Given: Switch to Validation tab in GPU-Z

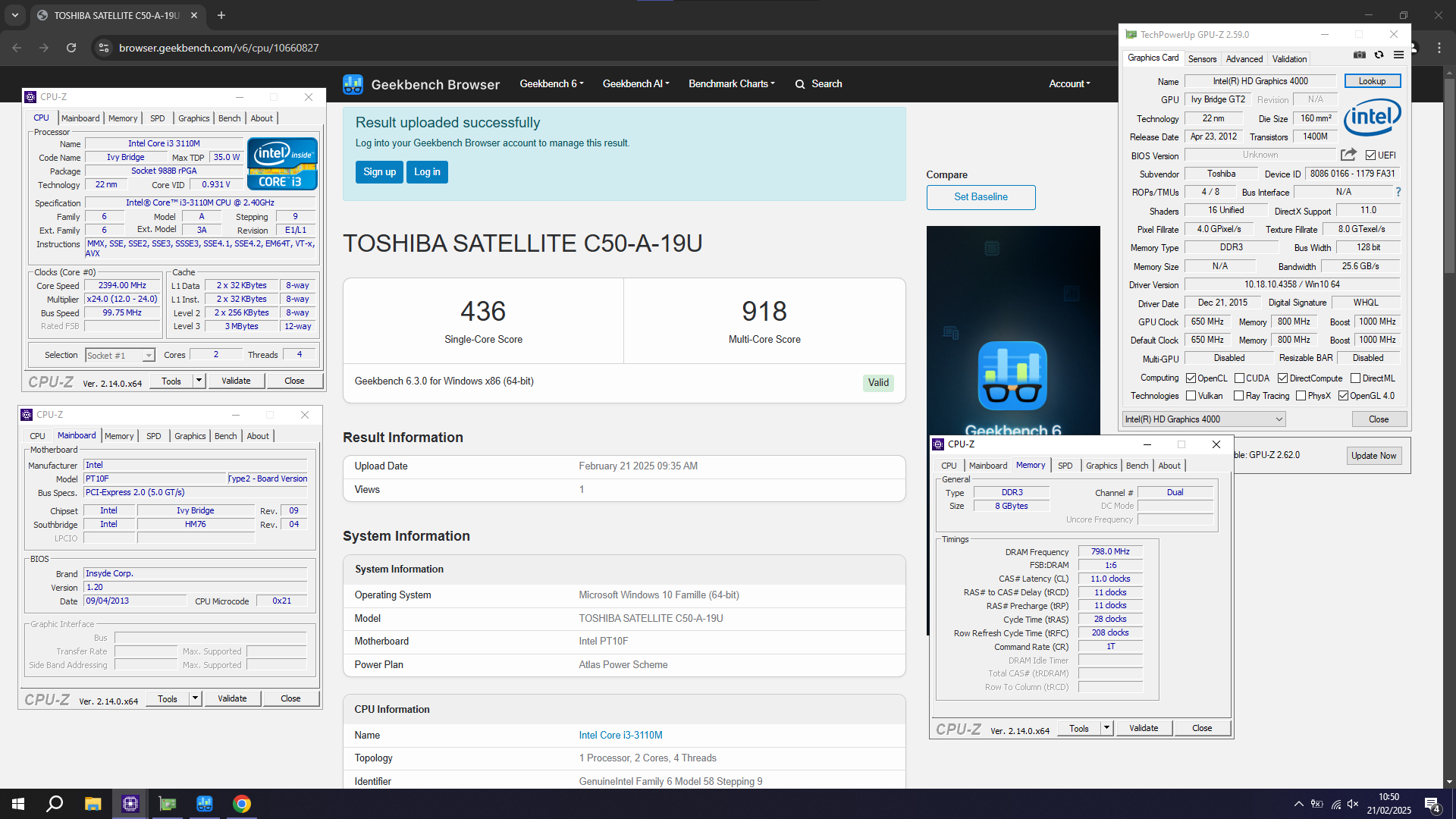Looking at the screenshot, I should (x=1289, y=59).
